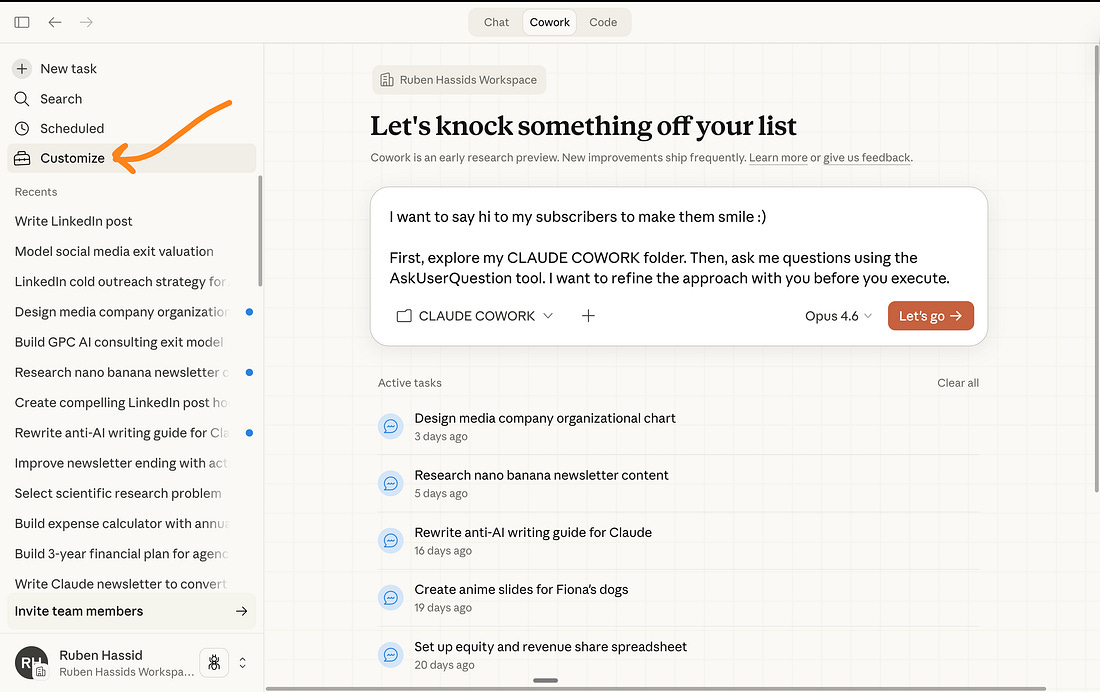Switch to the Code tab
The height and width of the screenshot is (692, 1100).
click(x=603, y=22)
